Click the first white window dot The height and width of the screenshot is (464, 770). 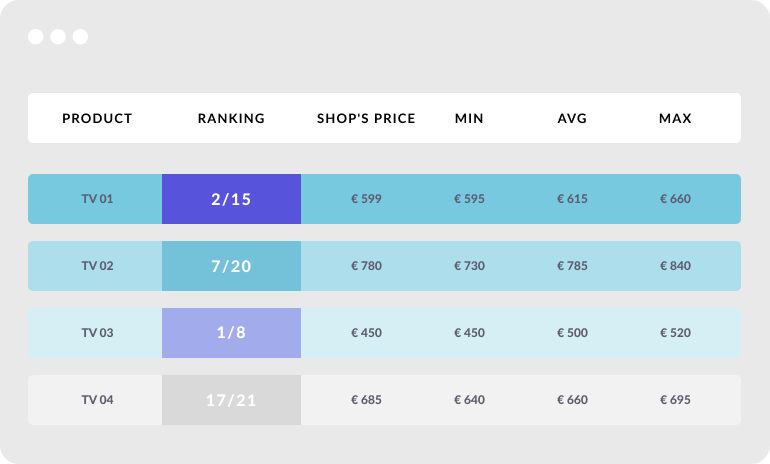tap(36, 37)
